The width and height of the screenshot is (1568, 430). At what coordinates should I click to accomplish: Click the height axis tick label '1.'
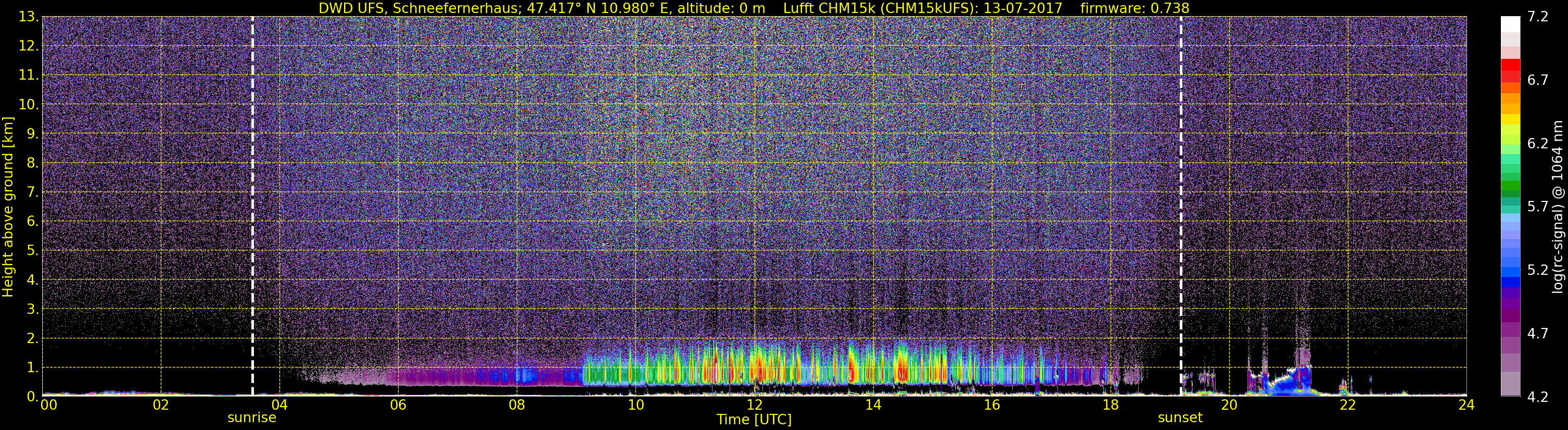32,367
